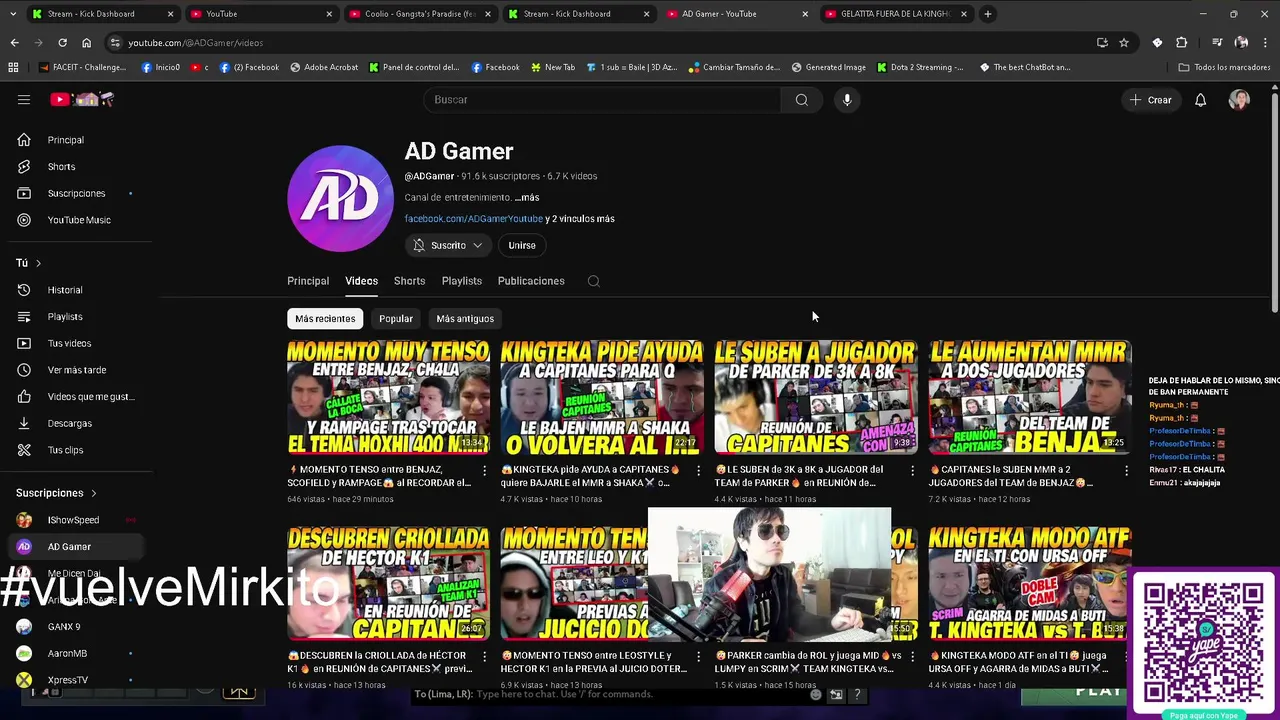Switch to the Playlists channel tab
This screenshot has width=1280, height=720.
pyautogui.click(x=462, y=281)
